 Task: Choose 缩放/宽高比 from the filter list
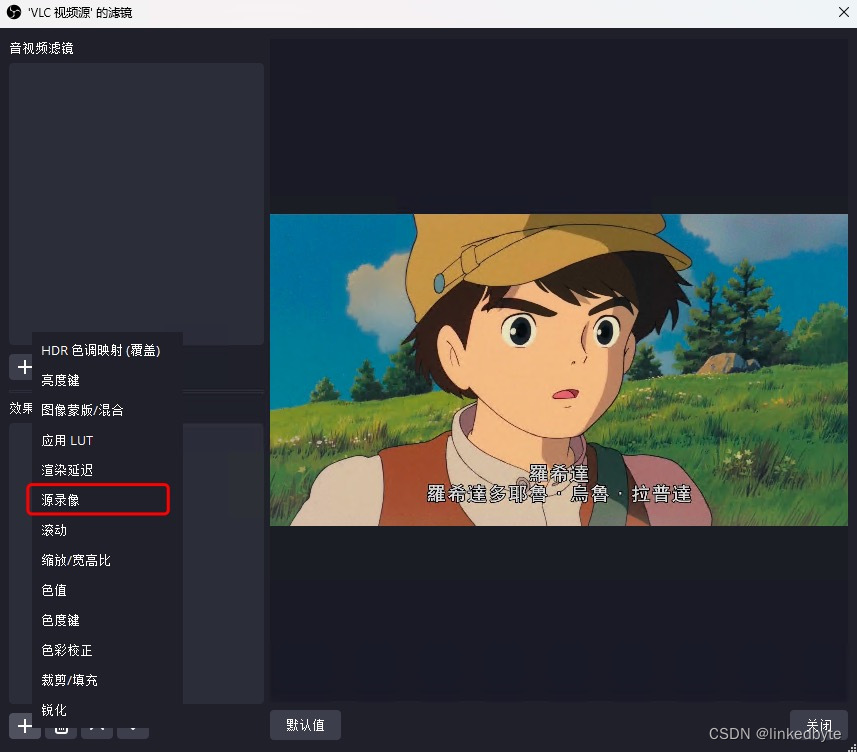coord(107,560)
